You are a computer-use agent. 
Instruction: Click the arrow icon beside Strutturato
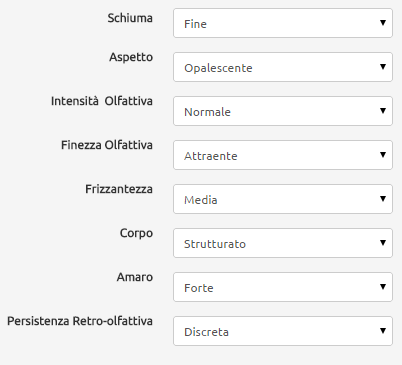(383, 243)
